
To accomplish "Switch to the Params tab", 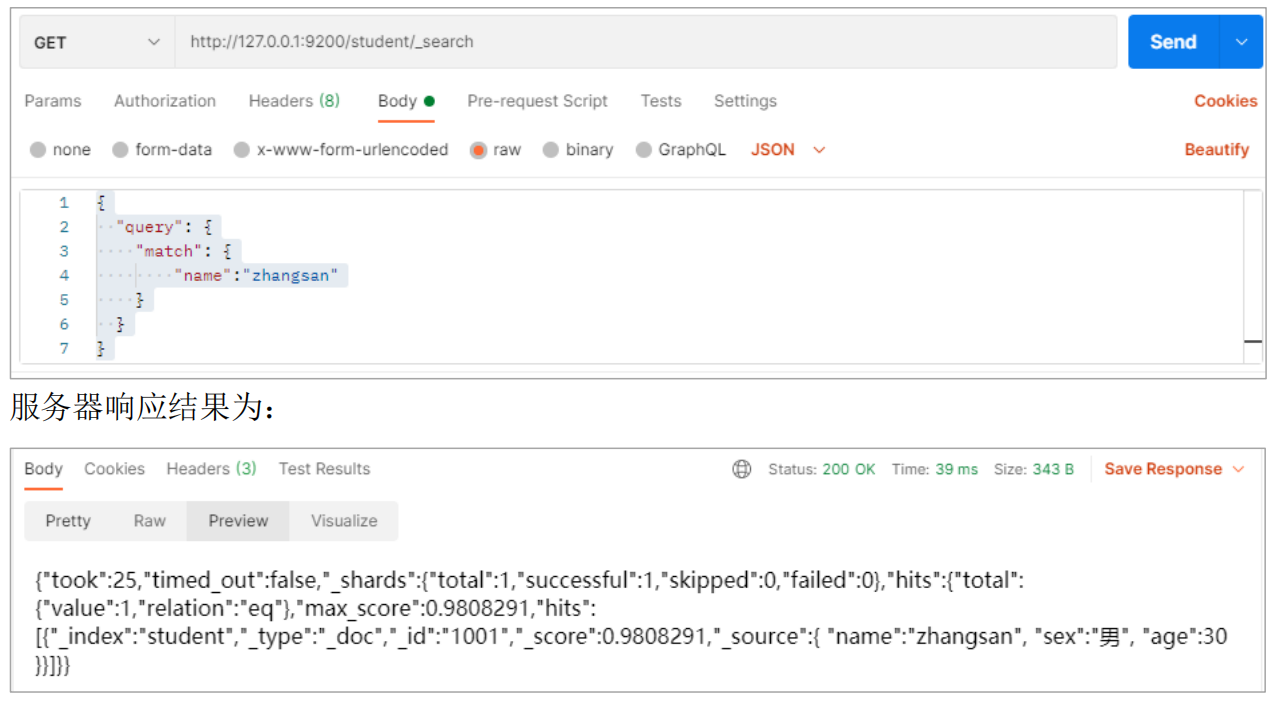I will pos(53,101).
